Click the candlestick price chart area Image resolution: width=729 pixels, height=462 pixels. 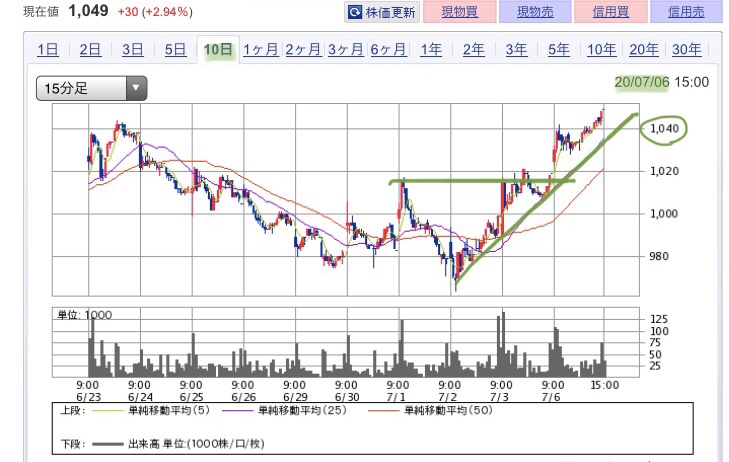click(x=346, y=200)
